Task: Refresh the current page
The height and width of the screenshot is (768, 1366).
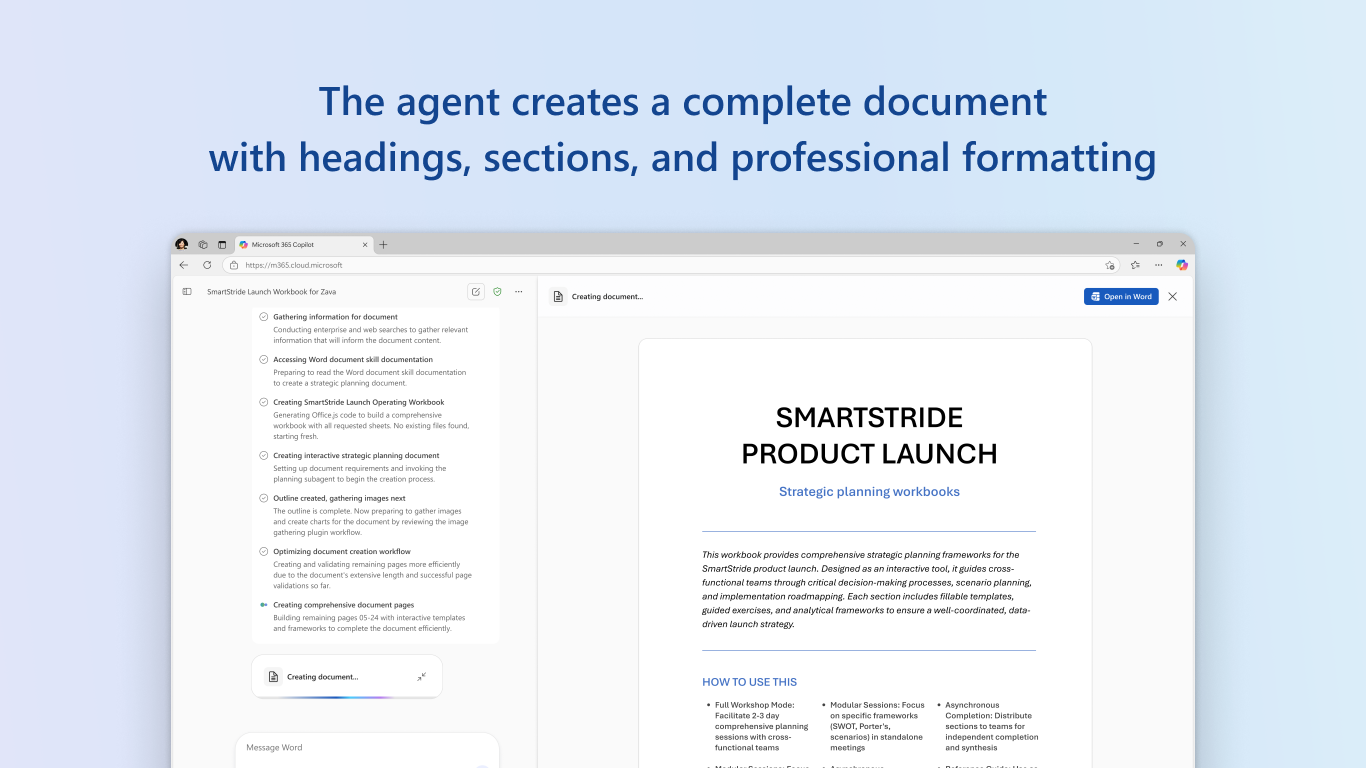Action: point(207,265)
